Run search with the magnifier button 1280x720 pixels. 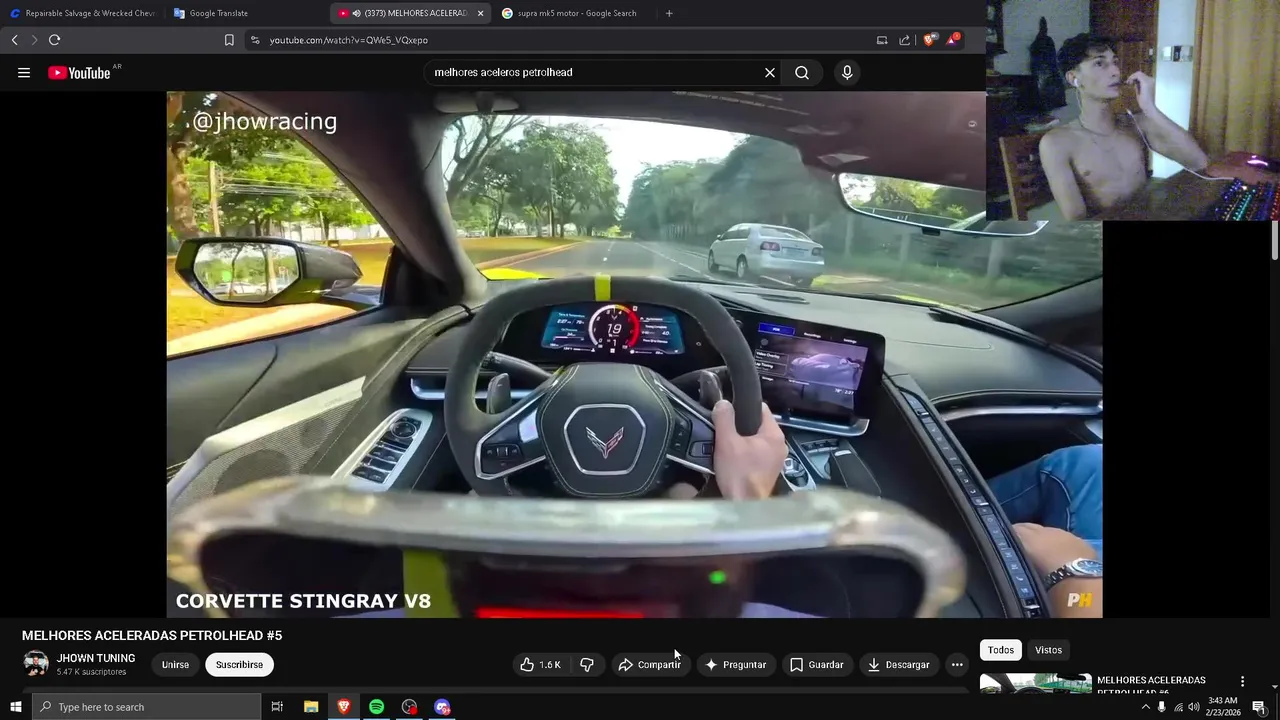(802, 72)
